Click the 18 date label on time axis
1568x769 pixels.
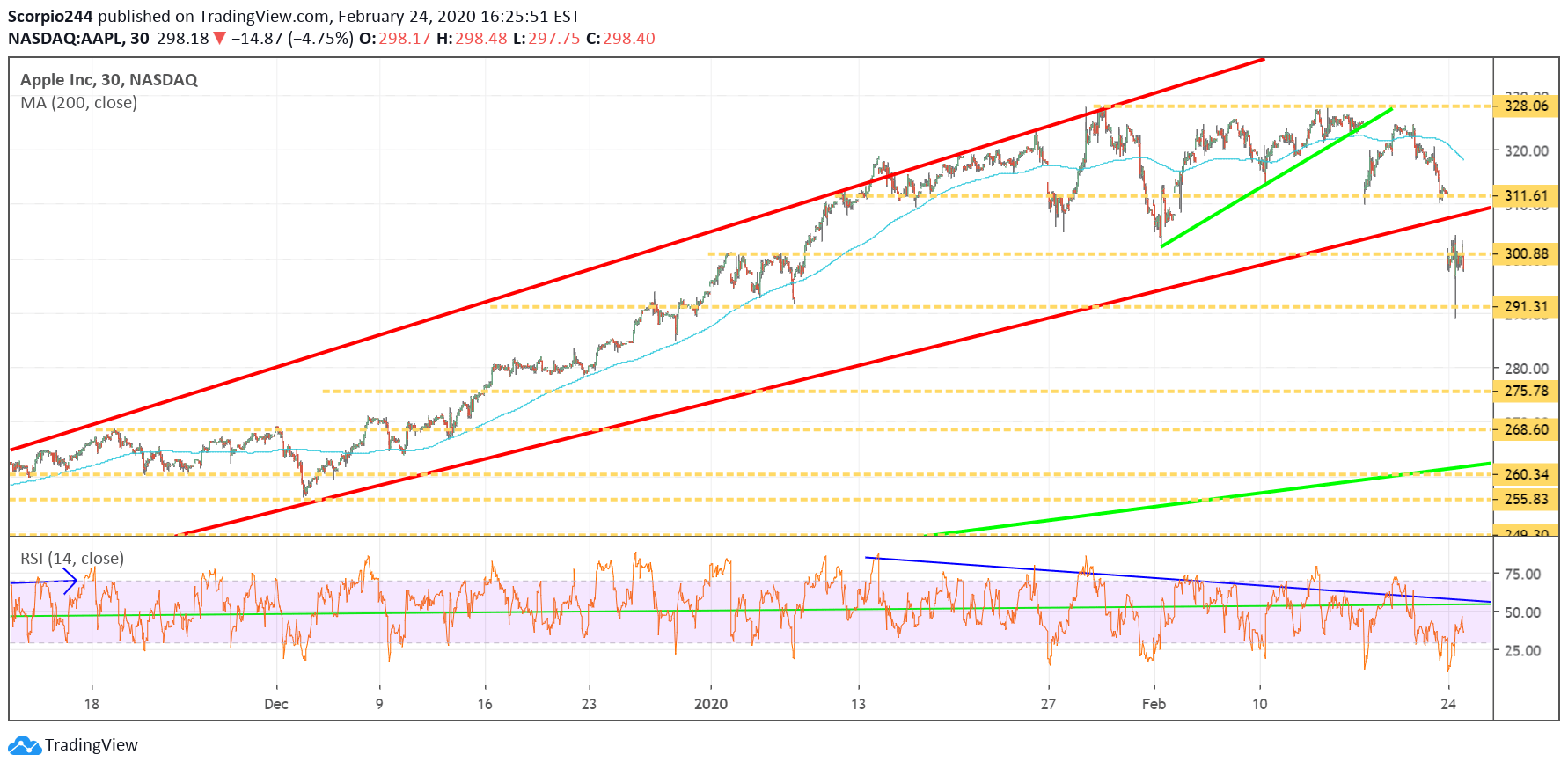(92, 704)
